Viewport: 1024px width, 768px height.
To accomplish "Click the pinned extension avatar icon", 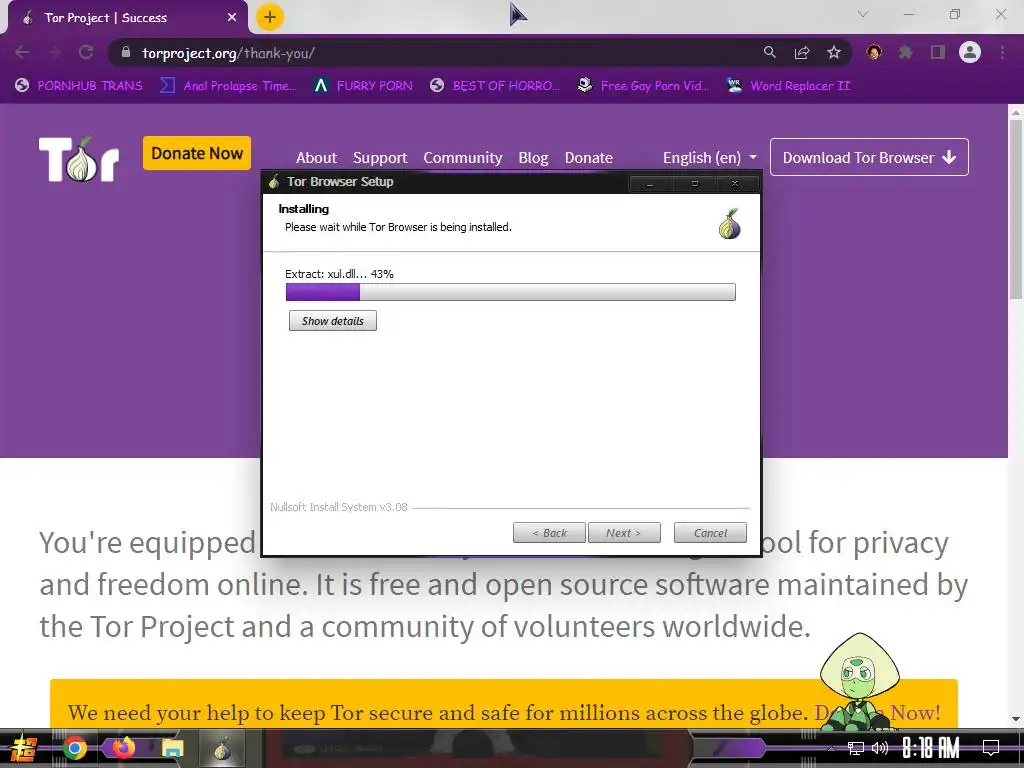I will (874, 52).
